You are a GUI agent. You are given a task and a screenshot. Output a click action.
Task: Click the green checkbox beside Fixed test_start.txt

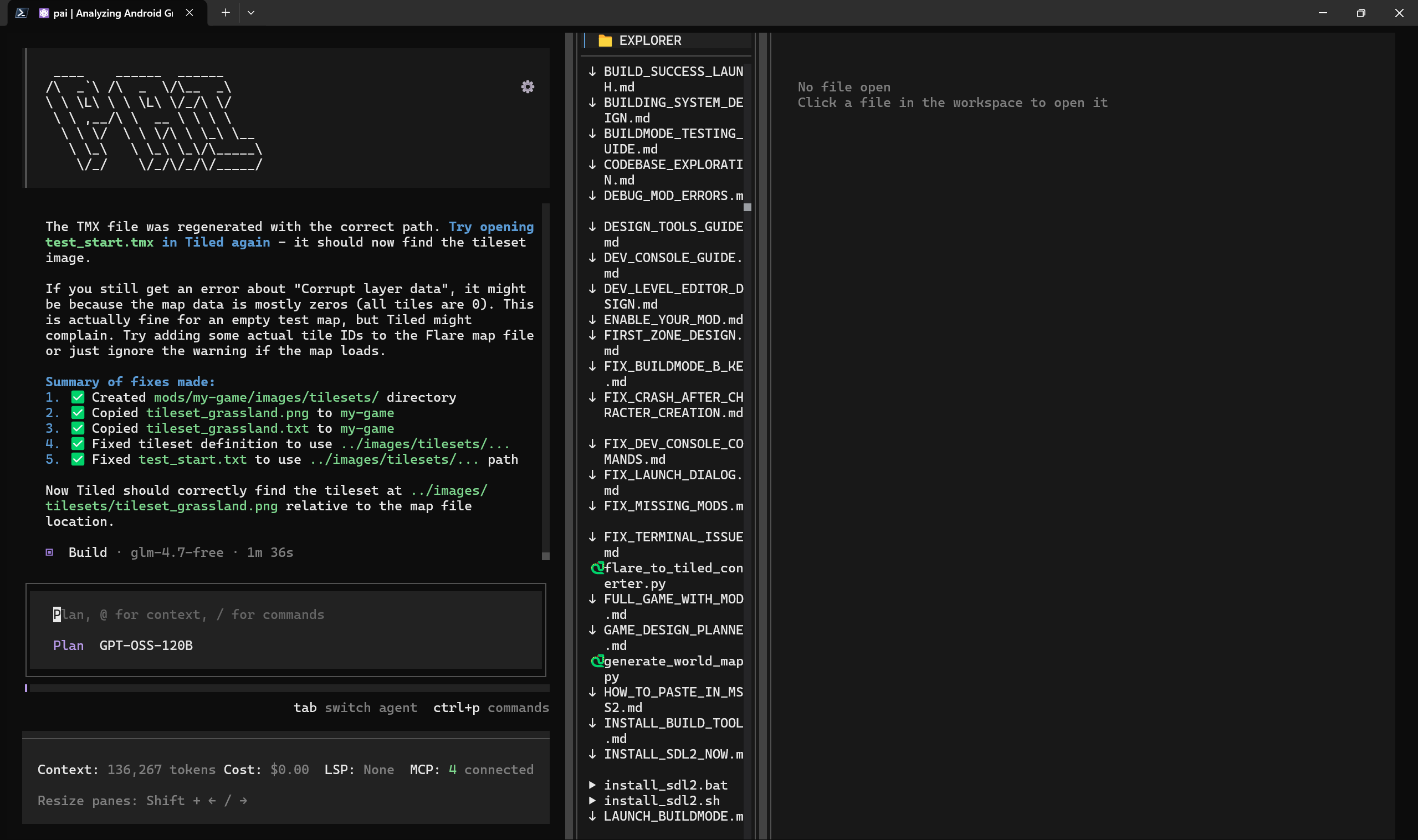[78, 459]
